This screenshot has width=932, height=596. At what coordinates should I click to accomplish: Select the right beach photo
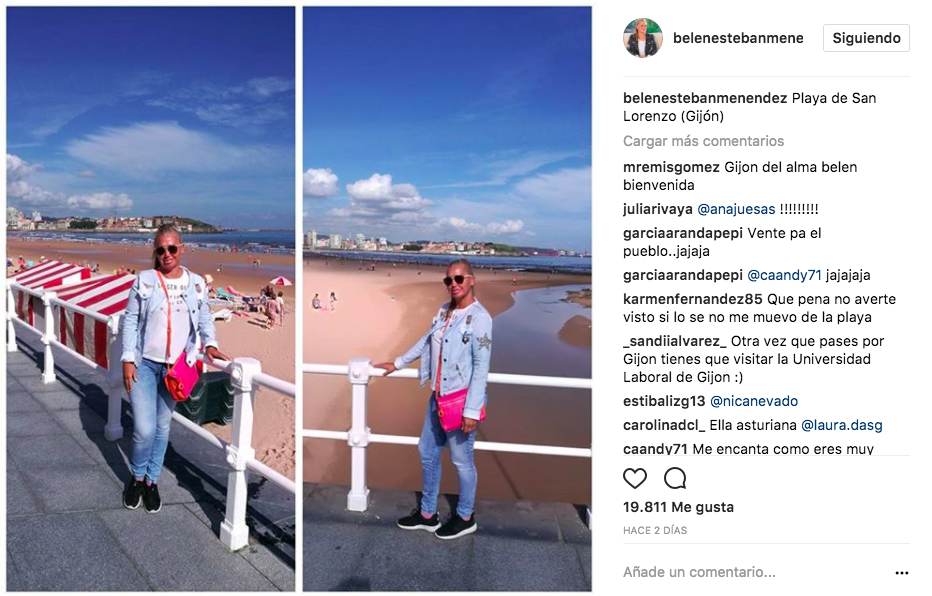(447, 299)
